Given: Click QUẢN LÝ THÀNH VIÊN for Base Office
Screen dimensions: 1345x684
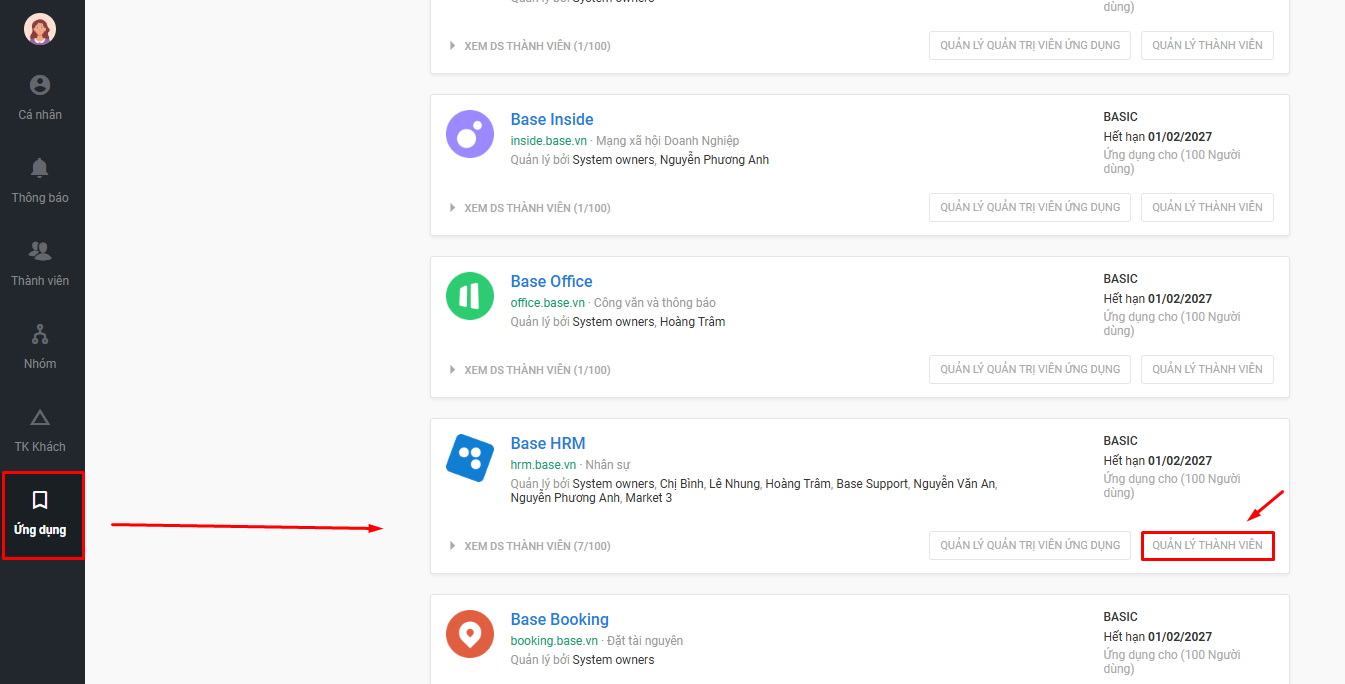Looking at the screenshot, I should point(1207,369).
